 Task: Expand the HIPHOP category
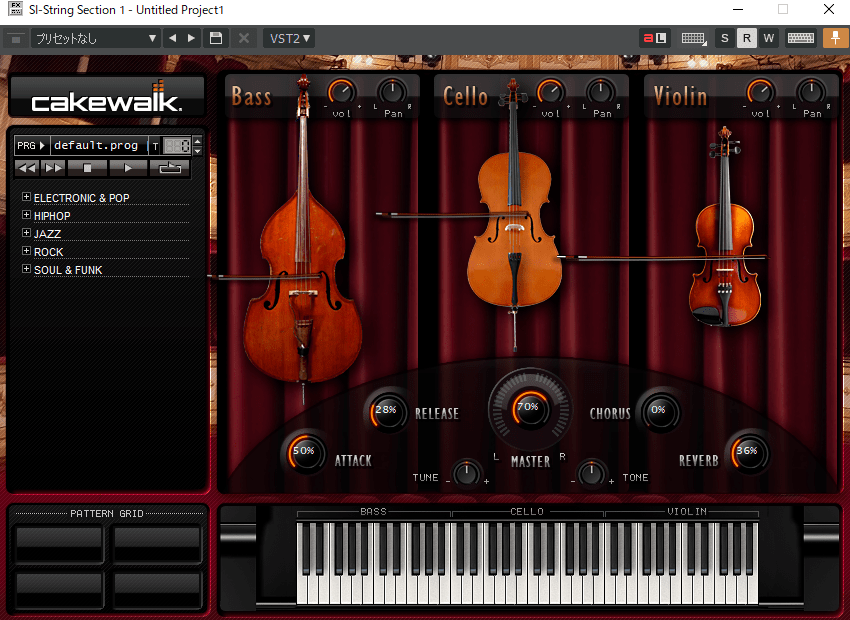[26, 215]
